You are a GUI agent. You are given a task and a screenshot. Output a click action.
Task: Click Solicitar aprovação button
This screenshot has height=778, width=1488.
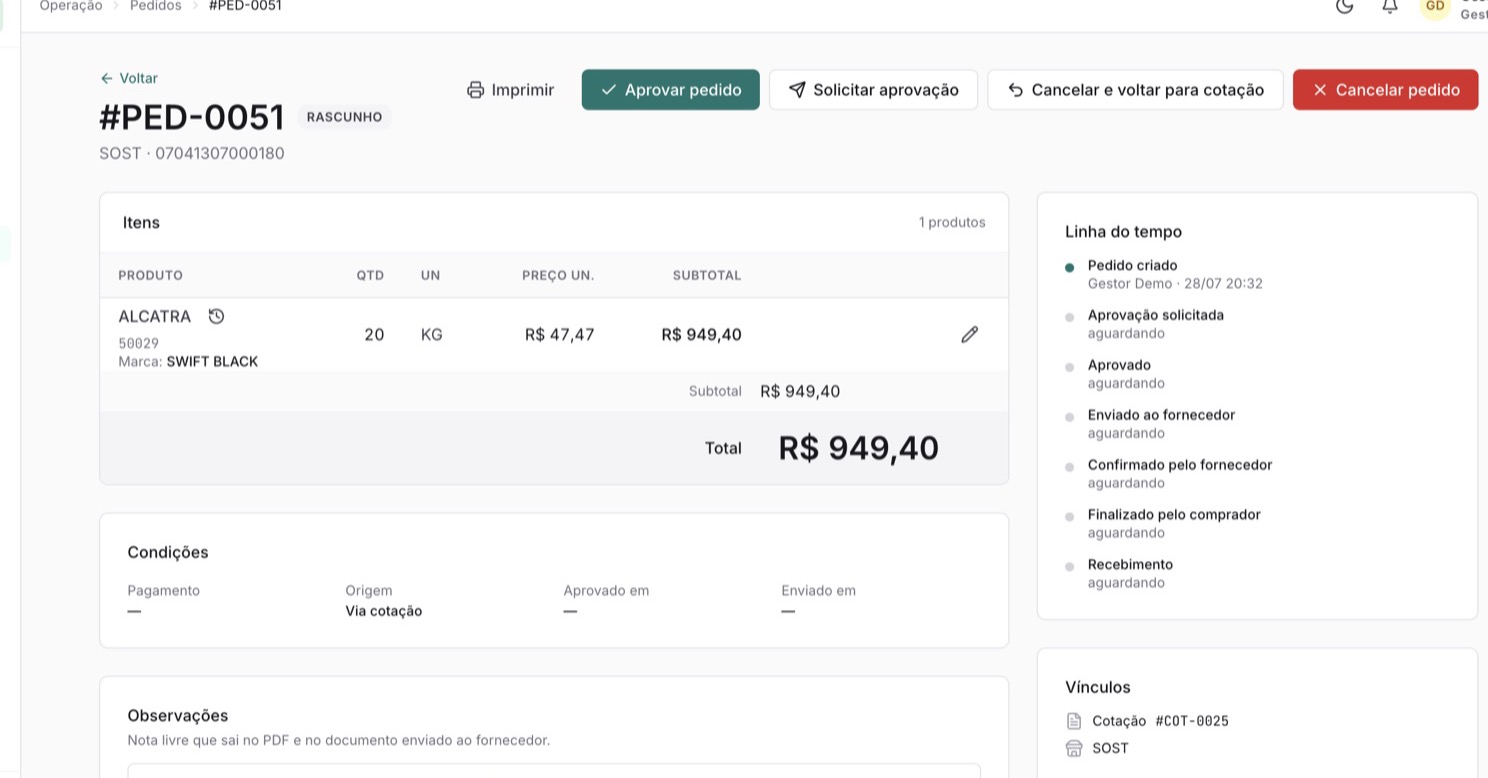(x=873, y=90)
